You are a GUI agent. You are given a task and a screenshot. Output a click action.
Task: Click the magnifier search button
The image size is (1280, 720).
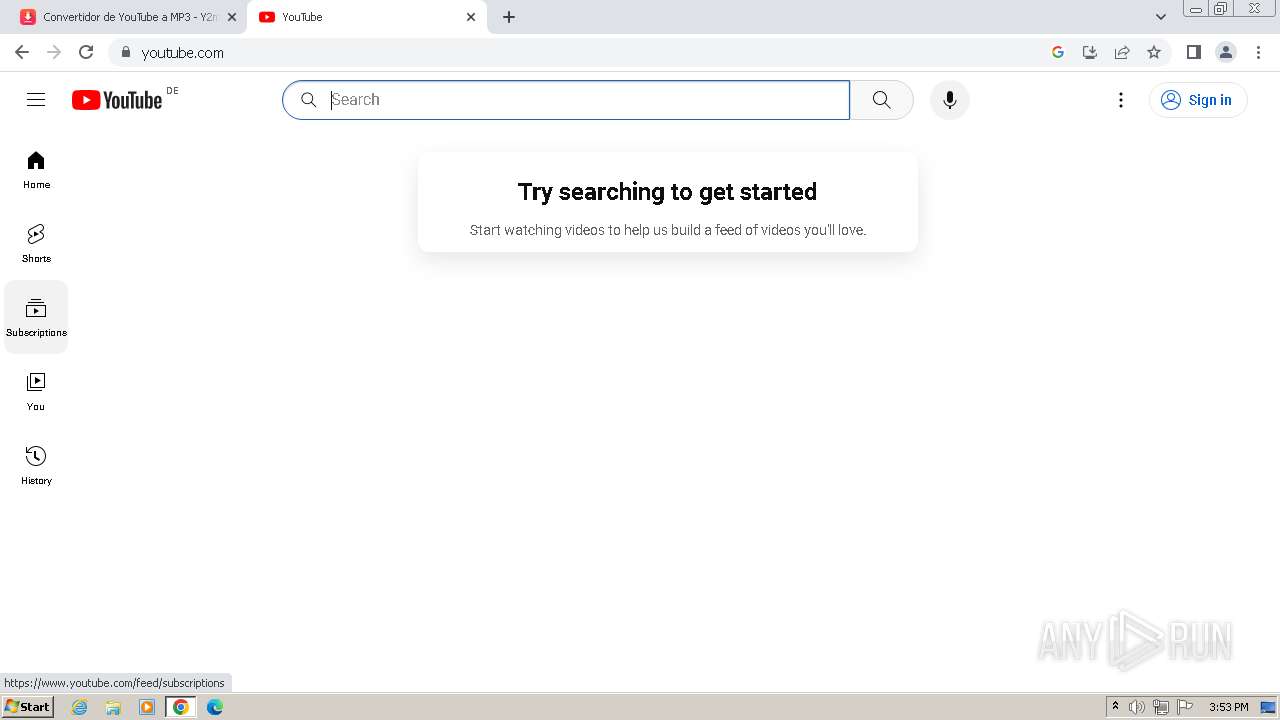881,100
